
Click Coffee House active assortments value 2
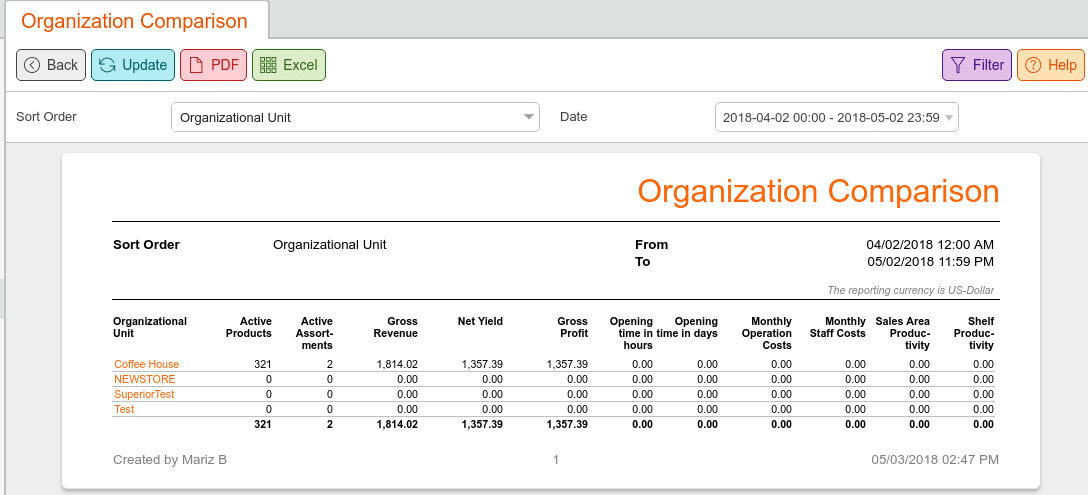point(330,364)
